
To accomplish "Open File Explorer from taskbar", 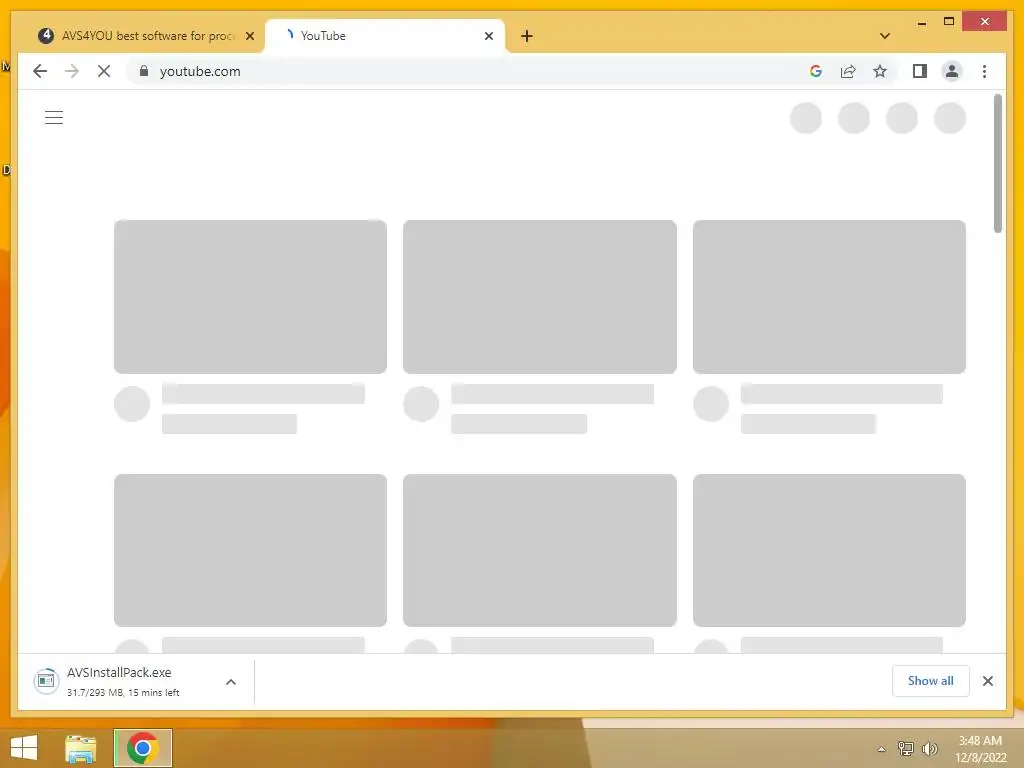I will pyautogui.click(x=80, y=748).
